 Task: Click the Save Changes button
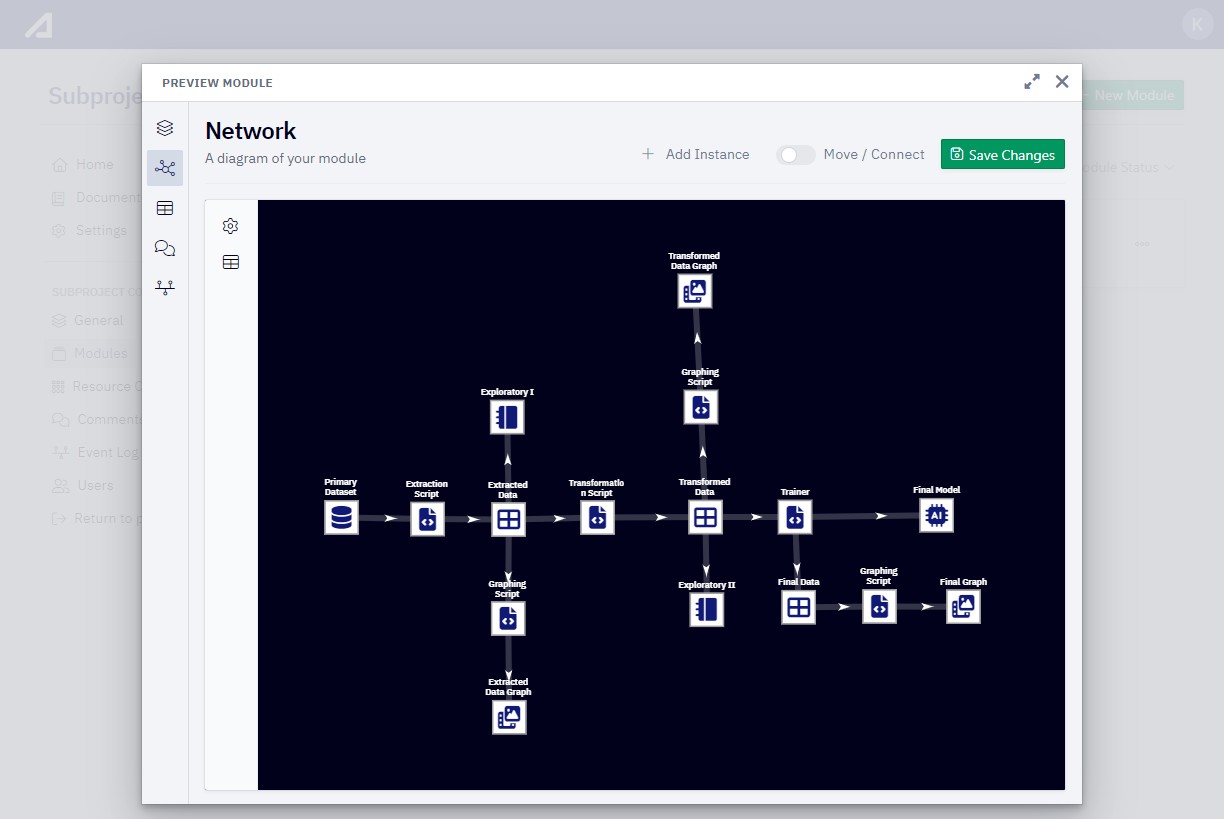click(x=1002, y=155)
